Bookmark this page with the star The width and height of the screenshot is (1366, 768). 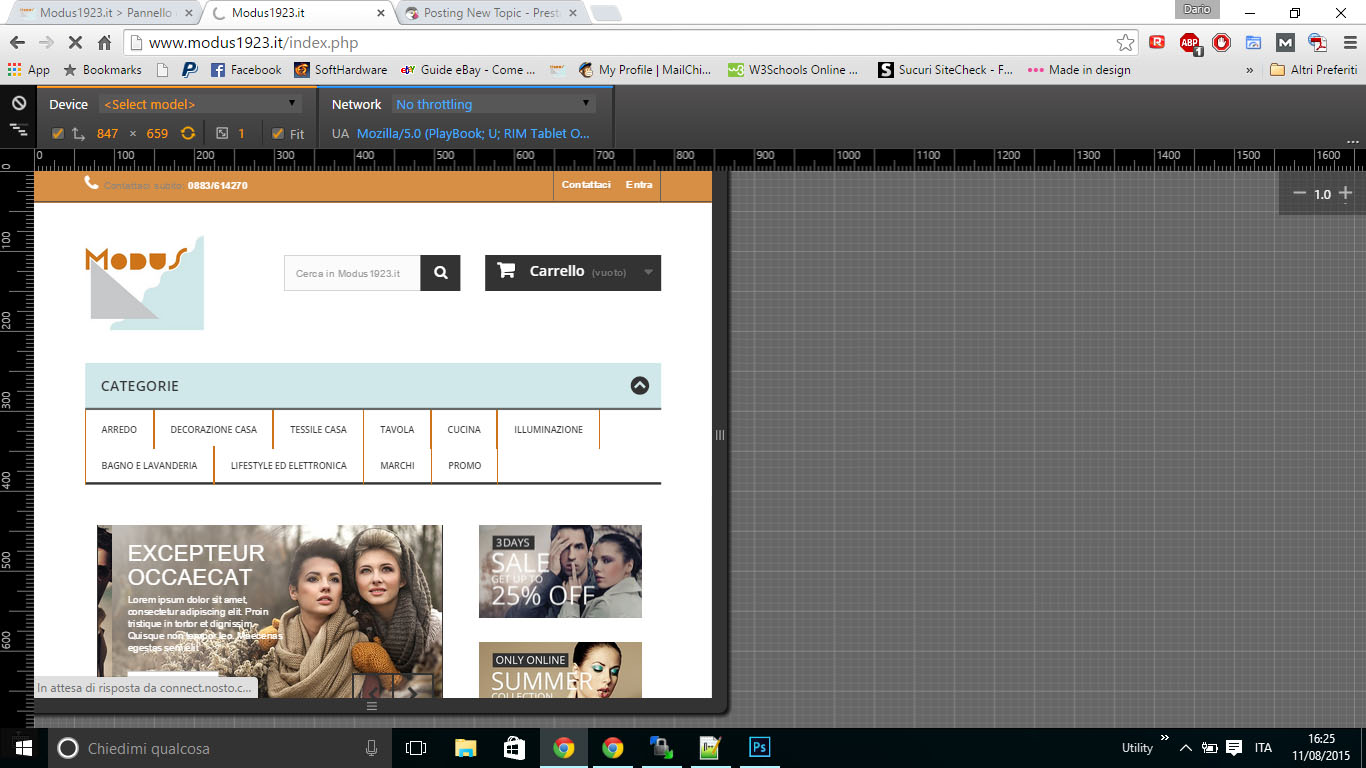pos(1126,43)
